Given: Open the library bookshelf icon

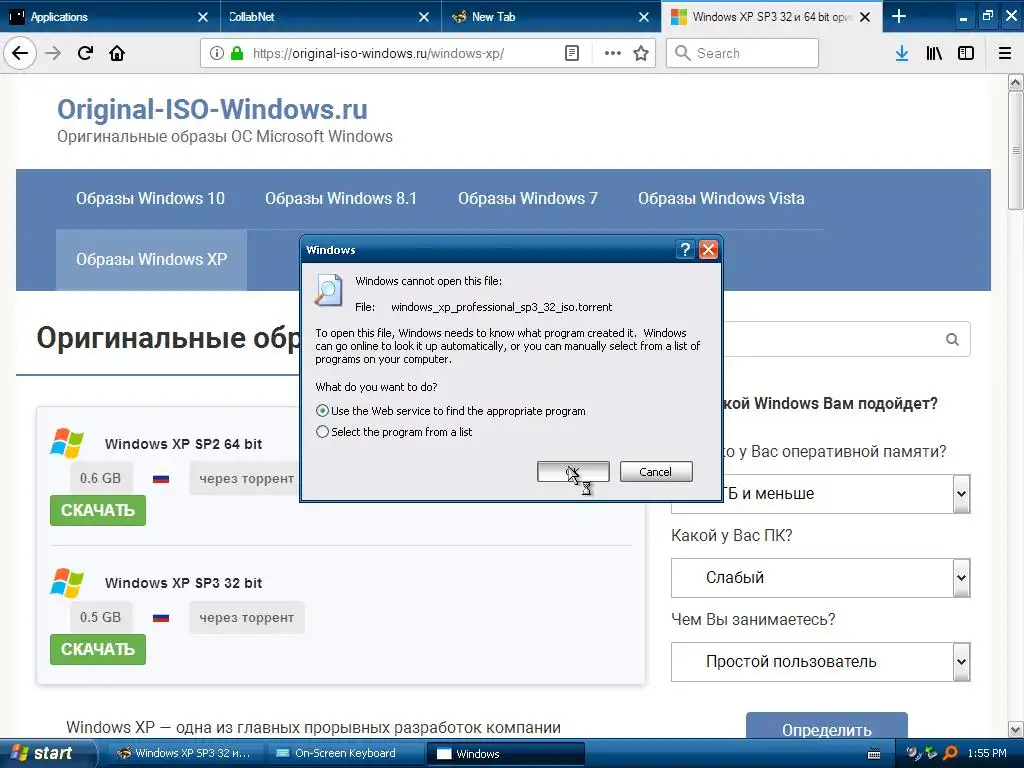Looking at the screenshot, I should point(934,53).
